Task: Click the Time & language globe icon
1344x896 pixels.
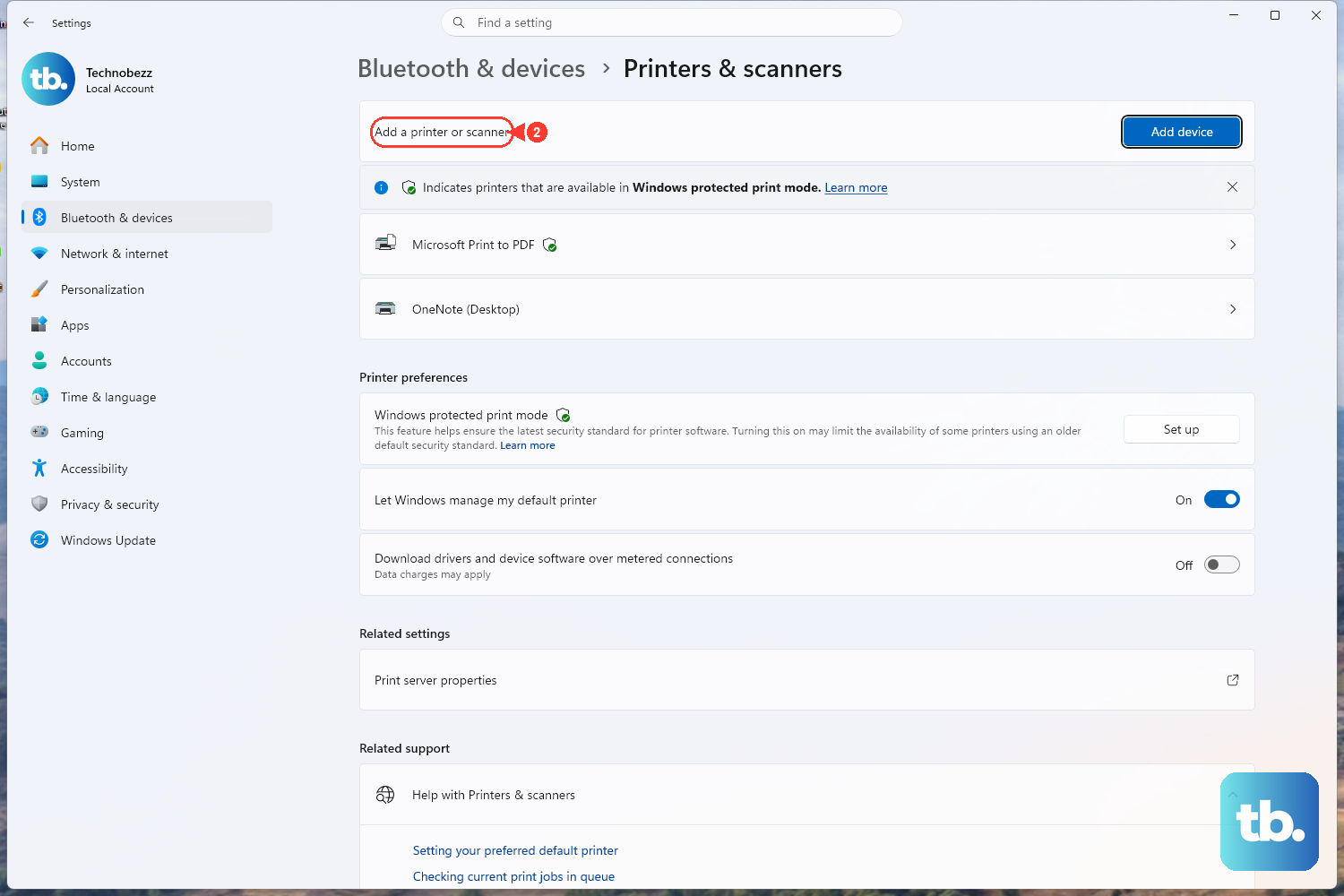Action: click(39, 396)
